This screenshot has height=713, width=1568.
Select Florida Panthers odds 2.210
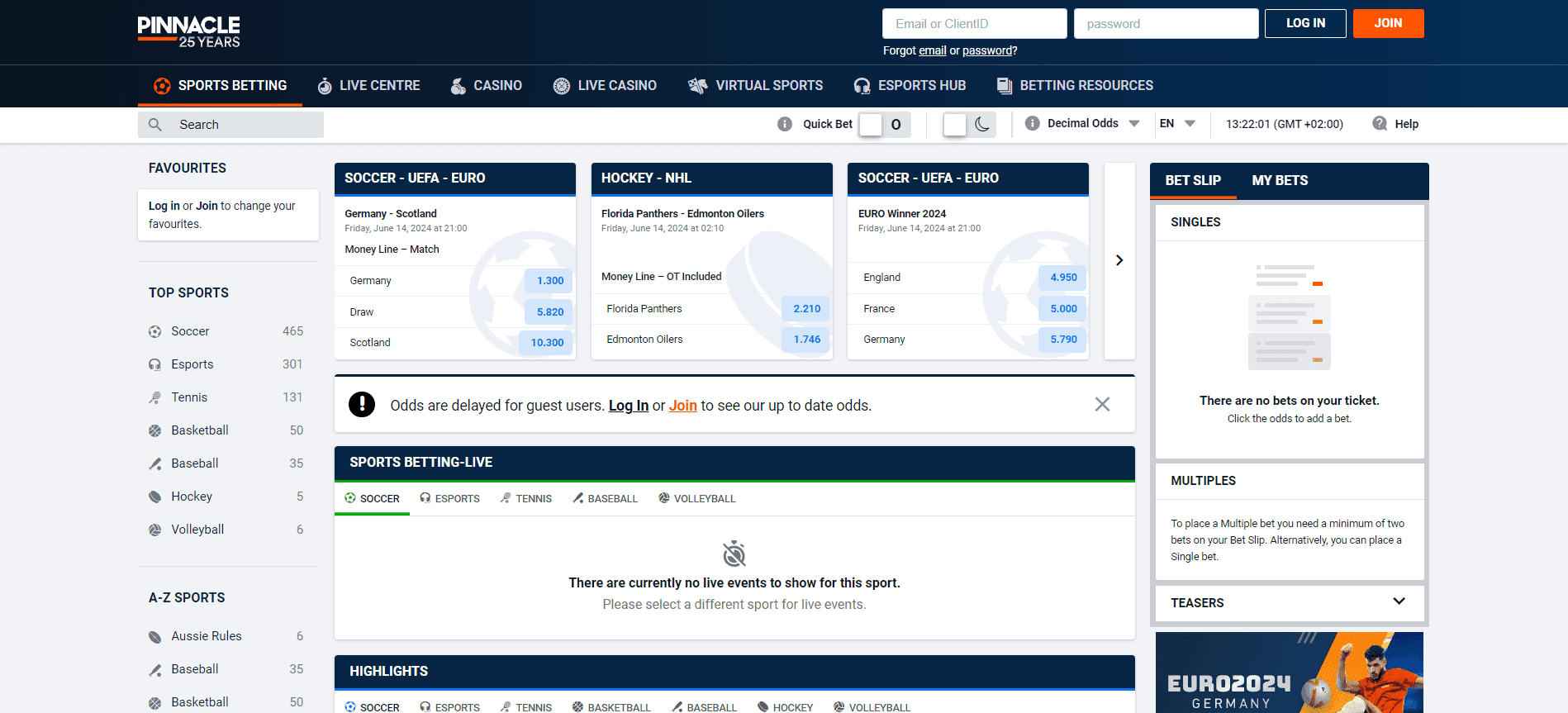(x=806, y=309)
